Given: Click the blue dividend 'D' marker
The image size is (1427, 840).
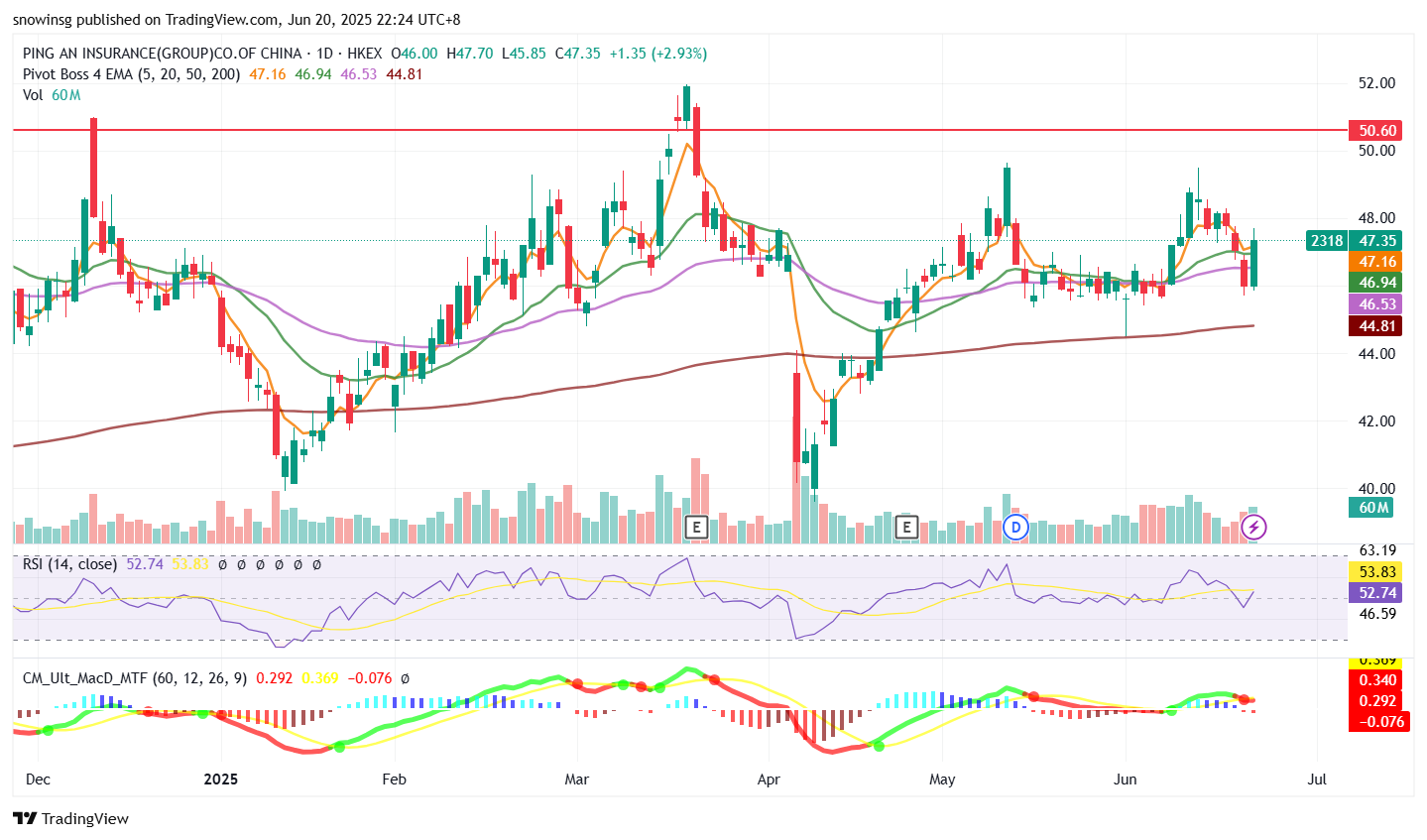Looking at the screenshot, I should [x=1014, y=527].
